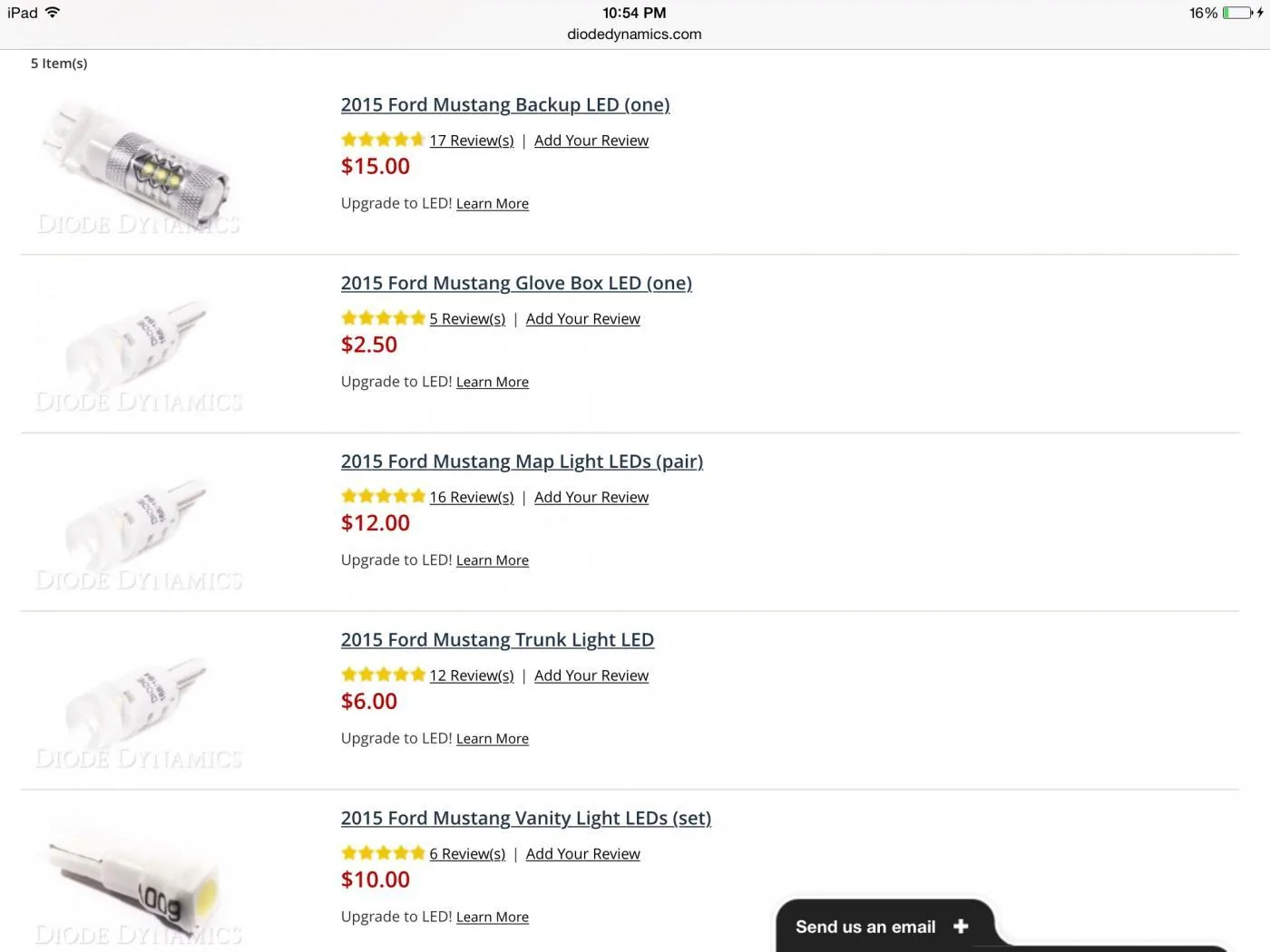The image size is (1270, 952).
Task: Open 2015 Ford Mustang Trunk Light LED
Action: pos(497,640)
